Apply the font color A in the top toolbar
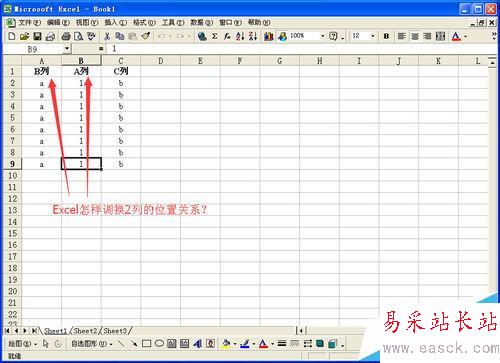500x363 pixels. click(x=456, y=36)
